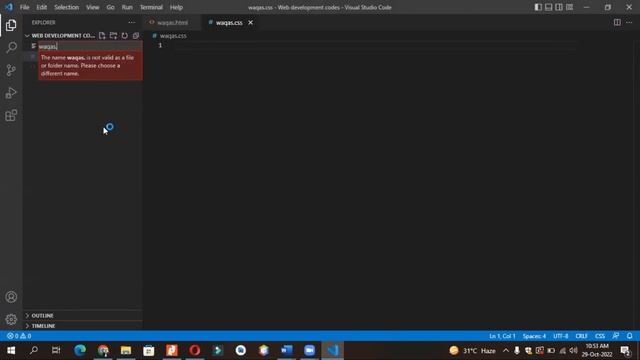
Task: Open the Run and Debug view
Action: 11,93
